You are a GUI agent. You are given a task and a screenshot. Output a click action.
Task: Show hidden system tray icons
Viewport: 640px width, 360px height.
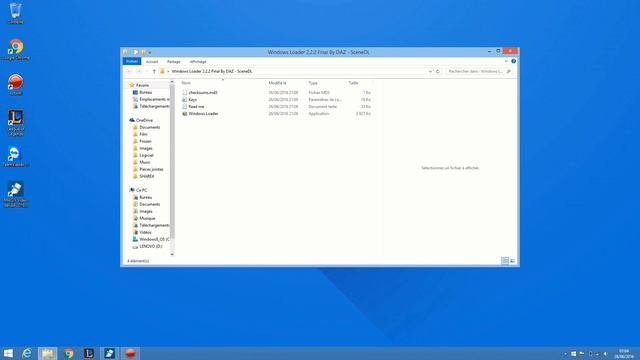click(x=565, y=354)
